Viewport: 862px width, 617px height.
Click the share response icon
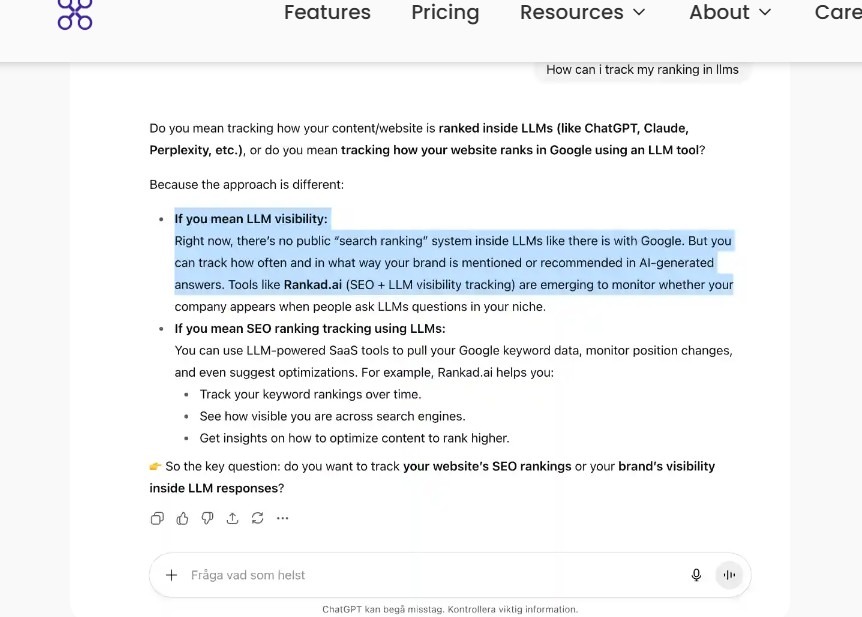232,518
